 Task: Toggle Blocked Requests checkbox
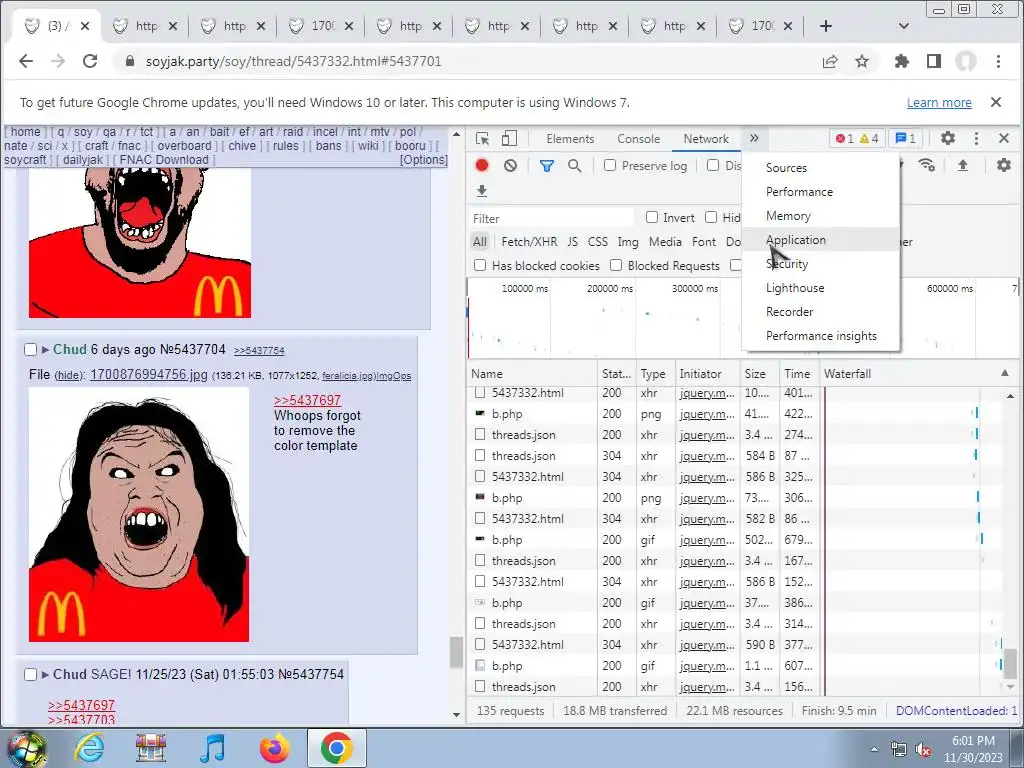tap(616, 265)
